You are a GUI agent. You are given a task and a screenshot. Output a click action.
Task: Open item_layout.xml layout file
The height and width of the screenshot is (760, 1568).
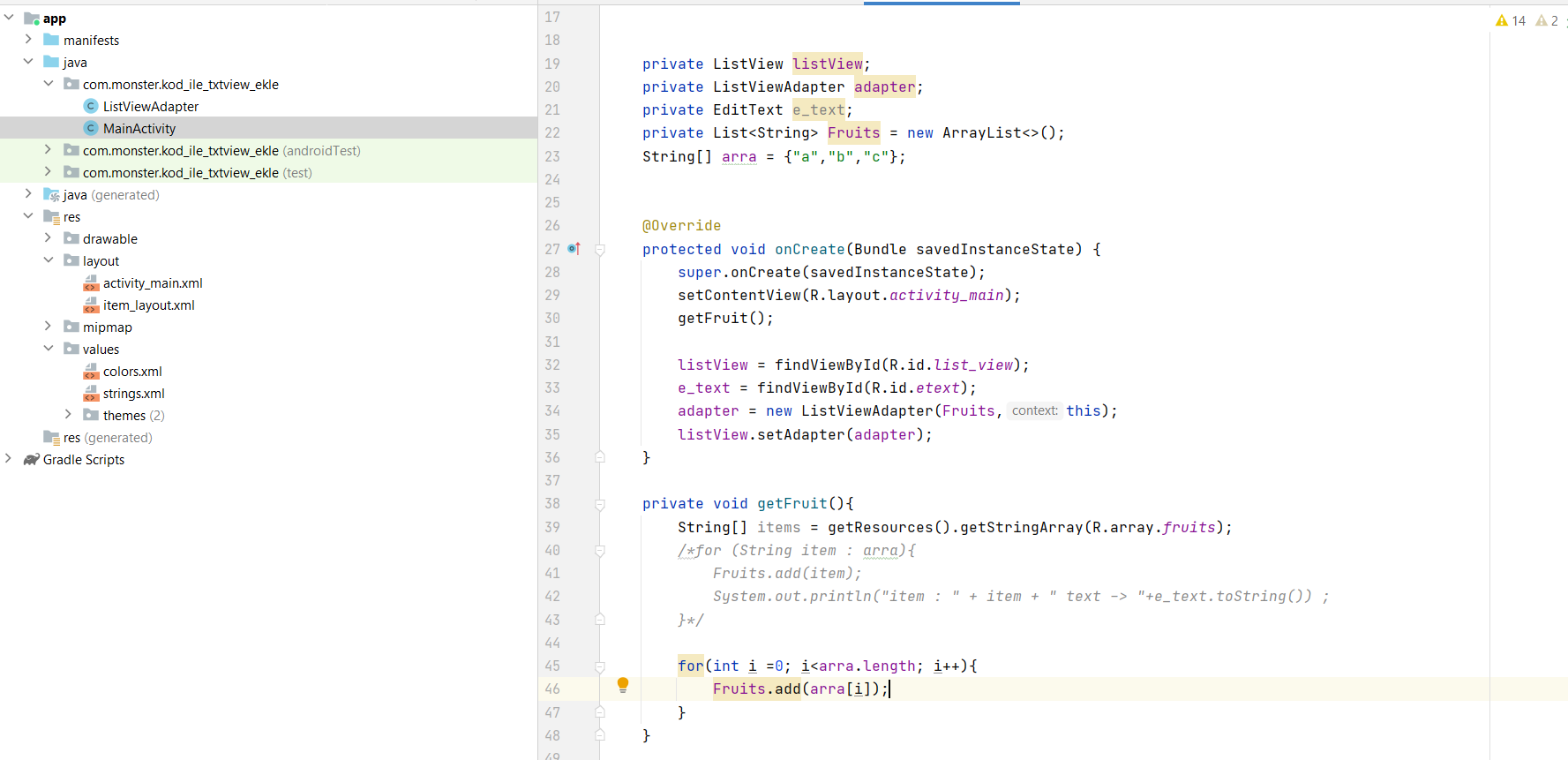pyautogui.click(x=149, y=305)
